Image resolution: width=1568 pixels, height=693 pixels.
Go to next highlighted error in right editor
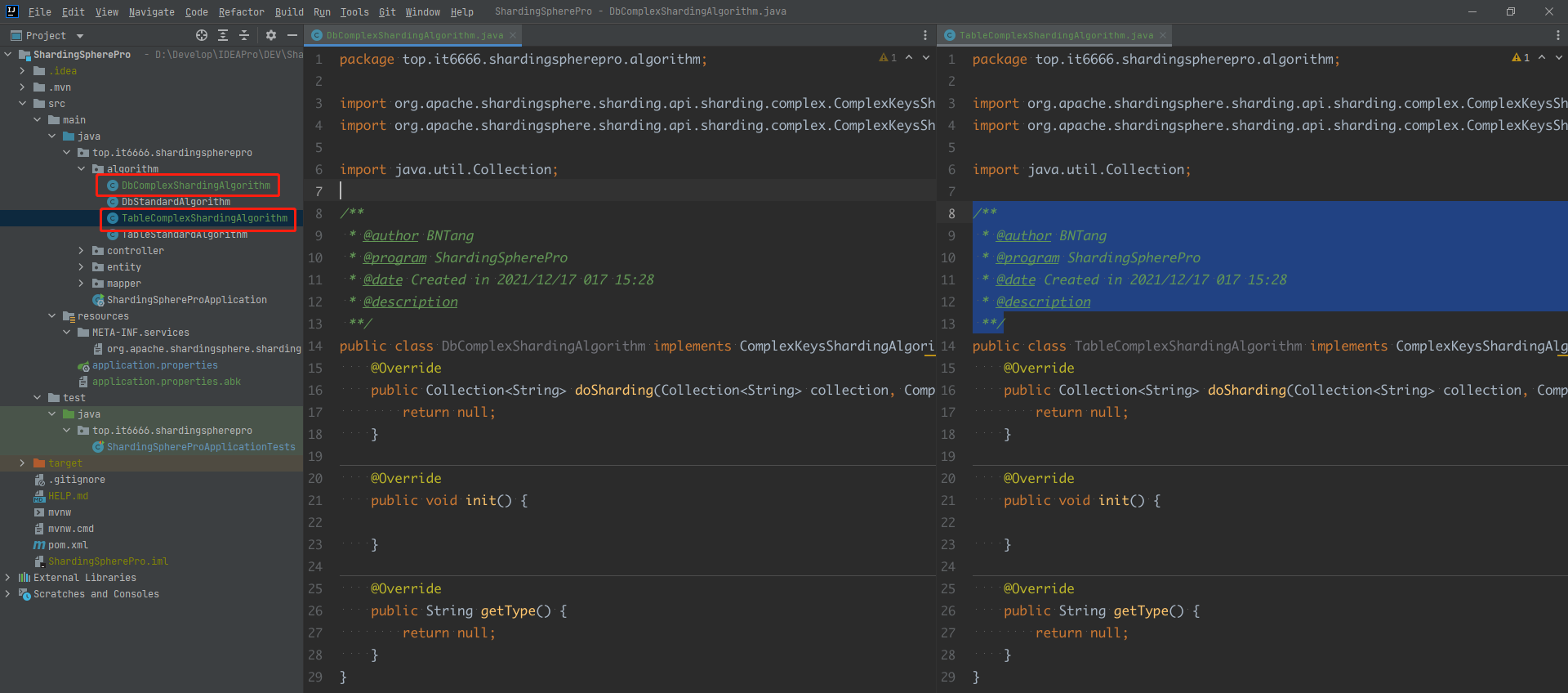pos(1559,57)
